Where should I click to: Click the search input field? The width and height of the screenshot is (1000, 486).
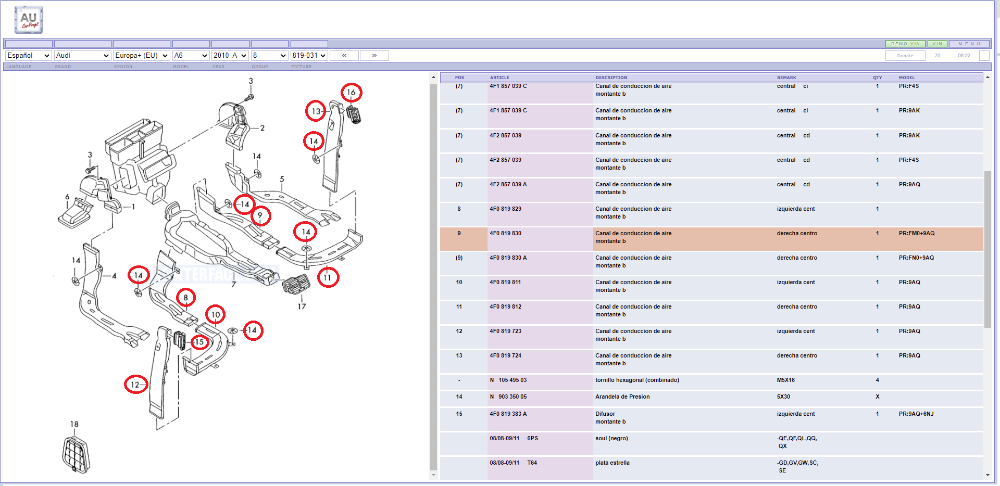point(906,55)
